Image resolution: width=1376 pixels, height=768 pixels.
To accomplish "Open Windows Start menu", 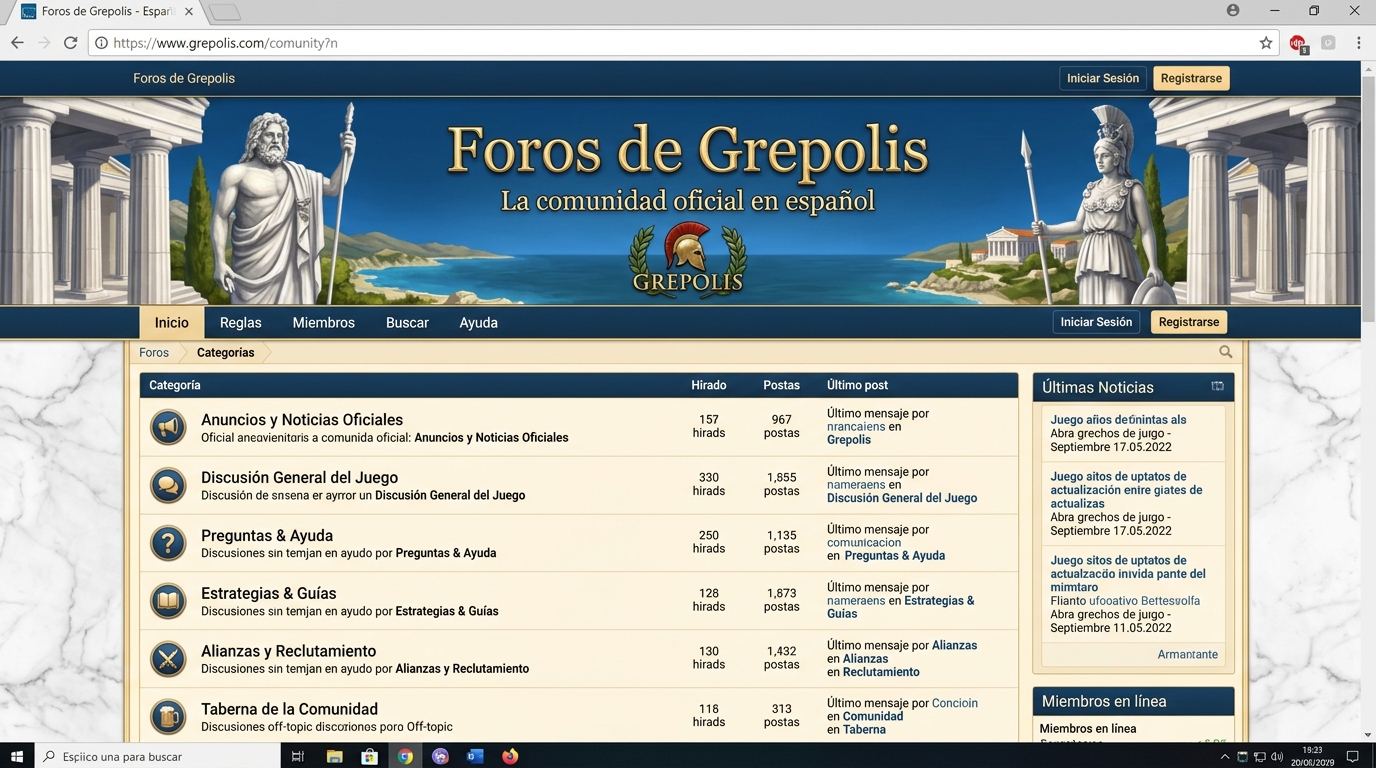I will 17,757.
